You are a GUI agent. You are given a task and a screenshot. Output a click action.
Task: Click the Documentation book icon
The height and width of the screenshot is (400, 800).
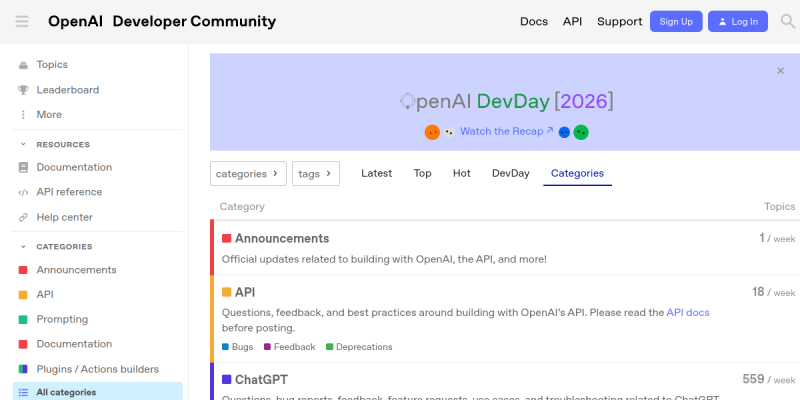click(x=23, y=167)
